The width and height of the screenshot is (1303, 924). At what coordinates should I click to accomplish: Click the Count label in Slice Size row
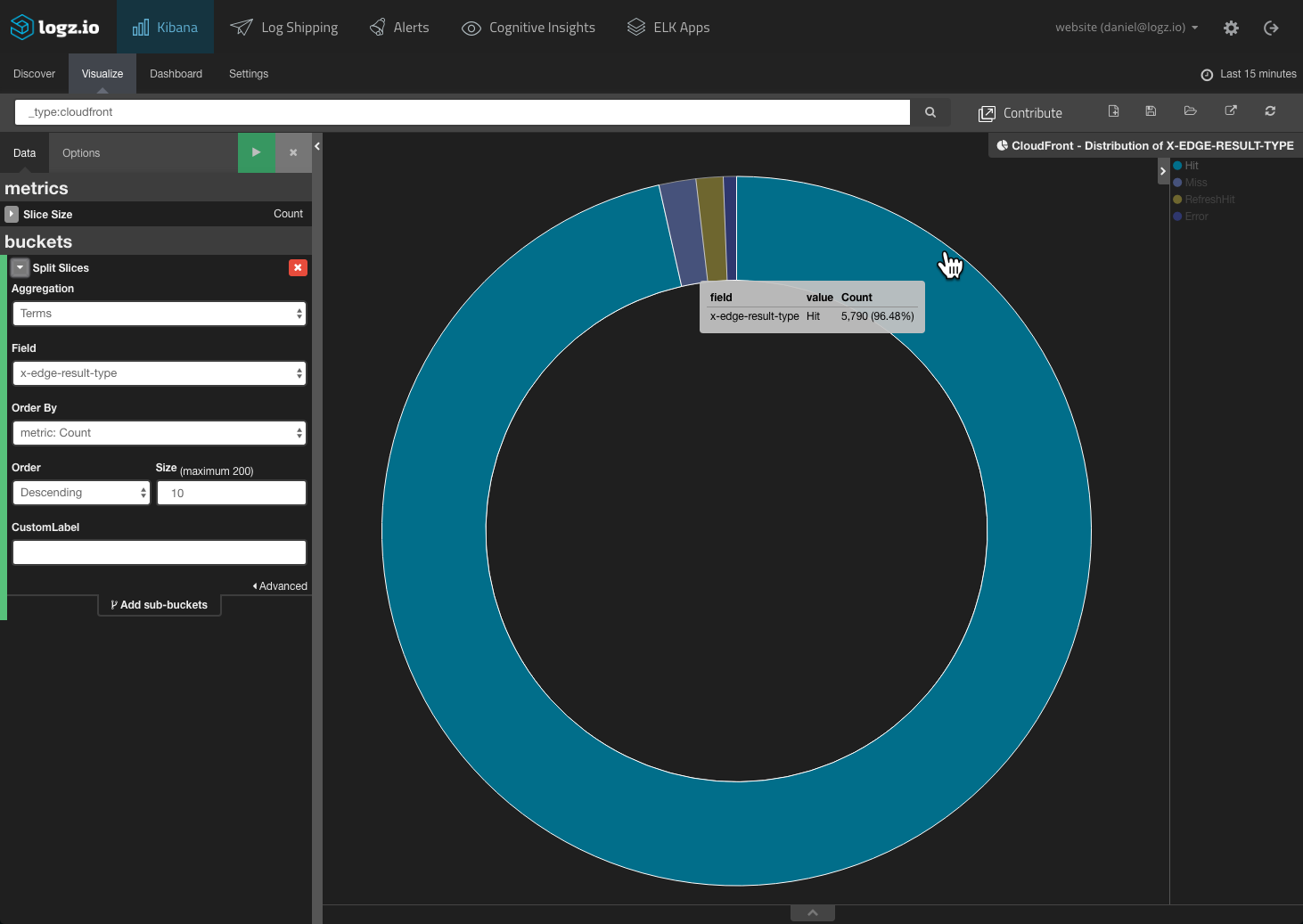tap(288, 214)
